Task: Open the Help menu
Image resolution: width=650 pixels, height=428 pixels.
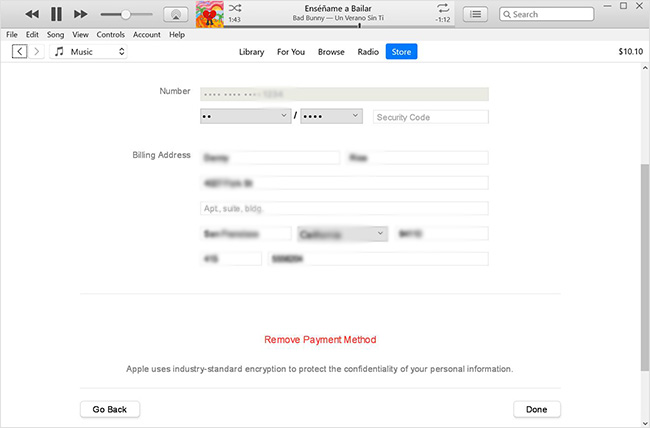Action: (x=177, y=35)
